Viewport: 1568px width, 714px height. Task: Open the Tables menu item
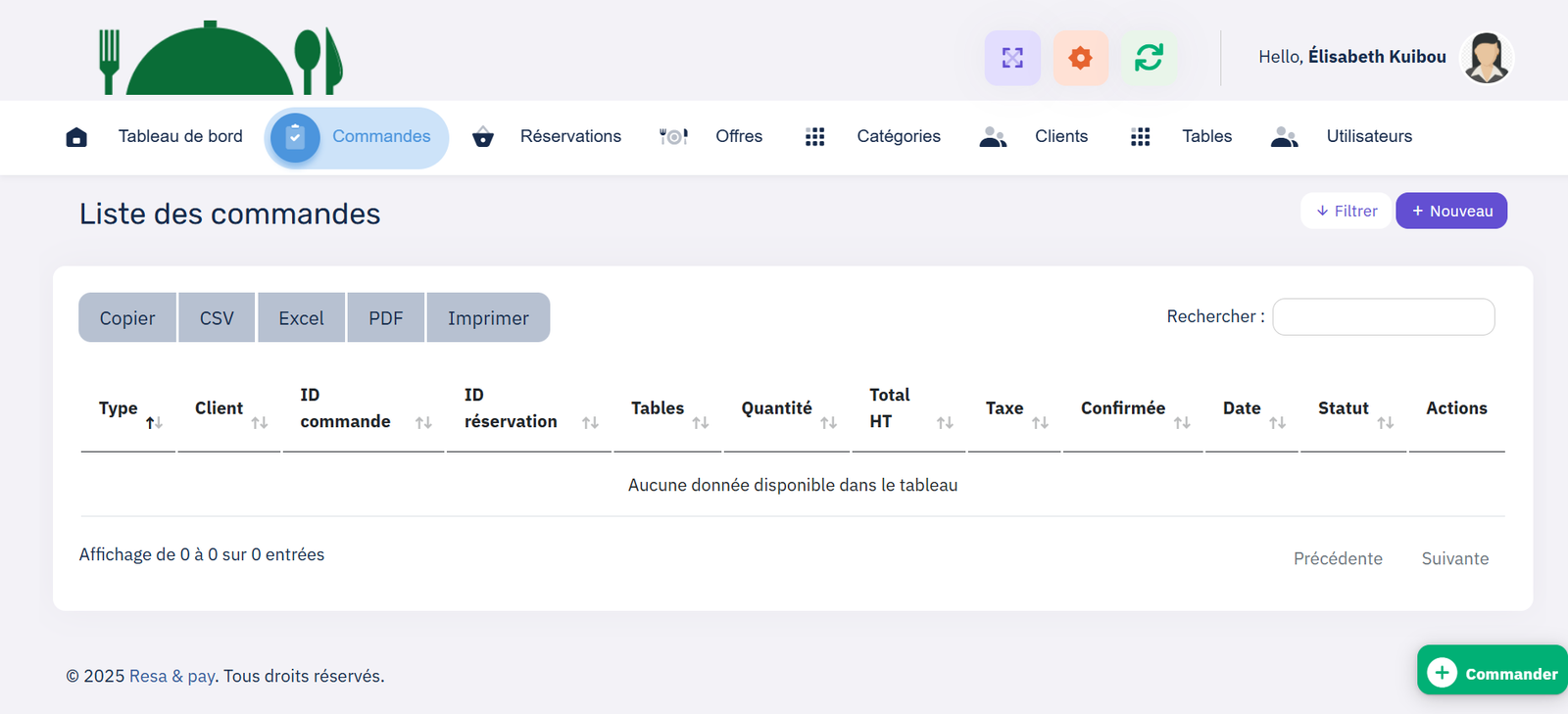pos(1206,136)
